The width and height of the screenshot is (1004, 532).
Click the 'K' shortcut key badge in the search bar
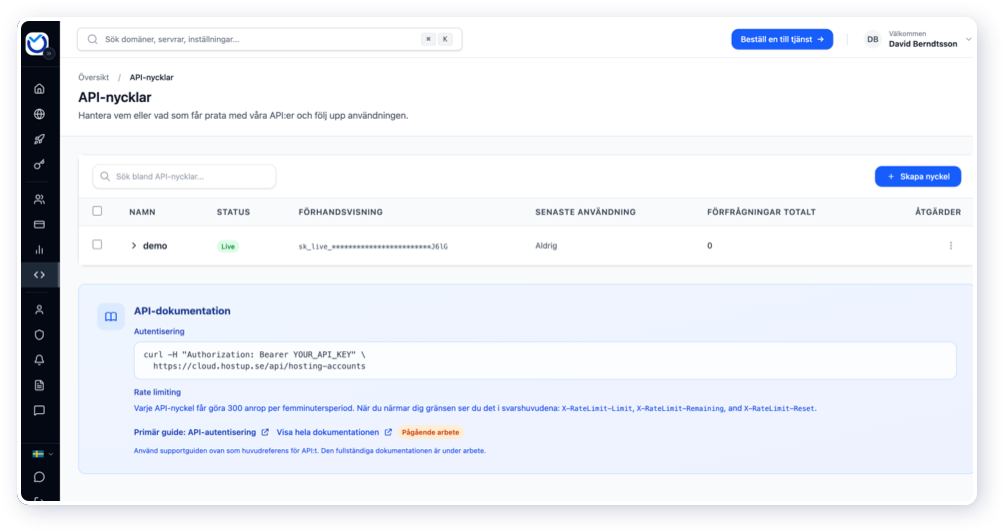click(x=445, y=39)
